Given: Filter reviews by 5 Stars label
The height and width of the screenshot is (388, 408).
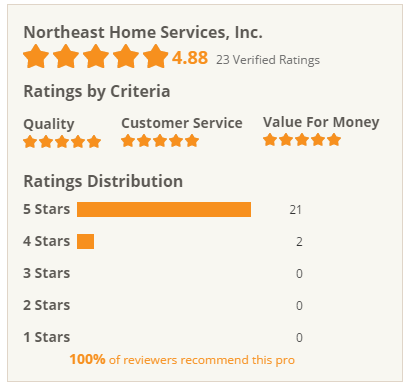Looking at the screenshot, I should 47,209.
